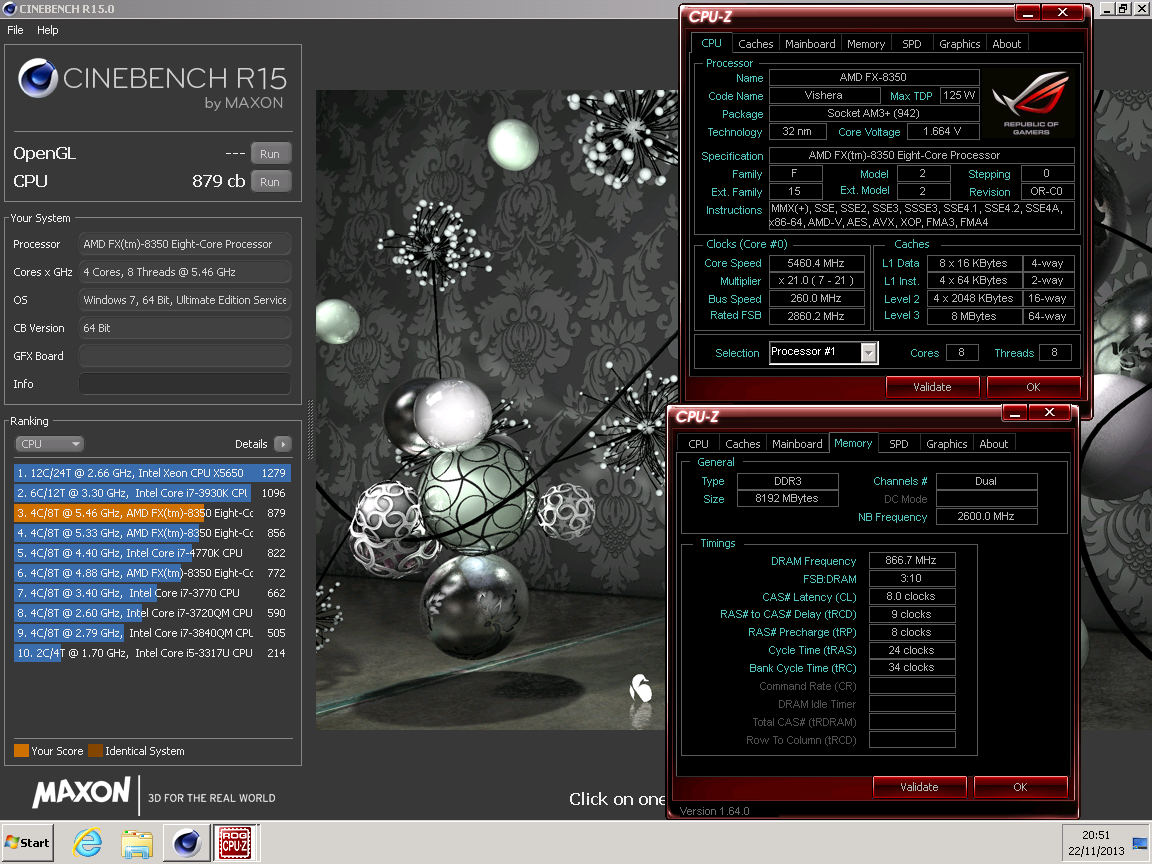This screenshot has height=864, width=1152.
Task: Click the GFX Board field in Your System
Action: (184, 356)
